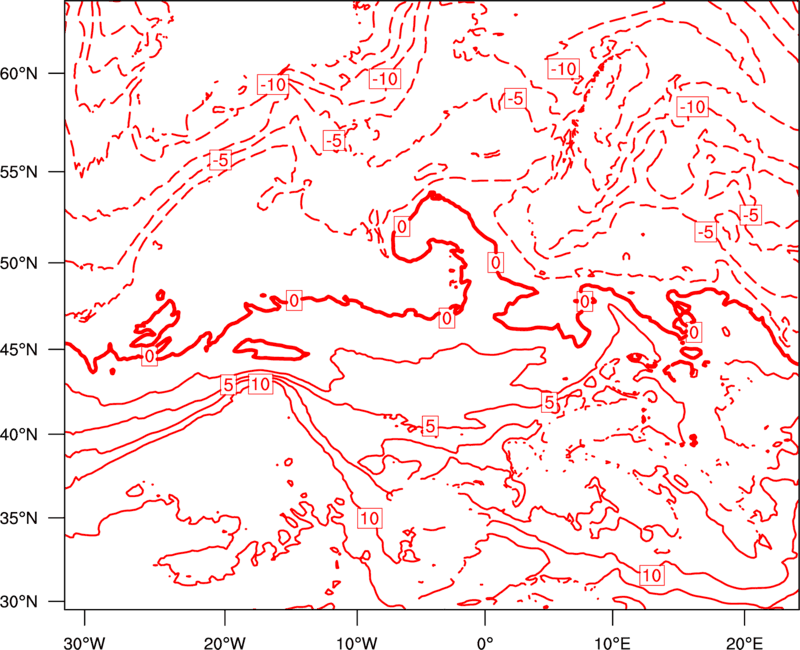800x650 pixels.
Task: Click the 30°N latitude axis label
Action: point(19,602)
